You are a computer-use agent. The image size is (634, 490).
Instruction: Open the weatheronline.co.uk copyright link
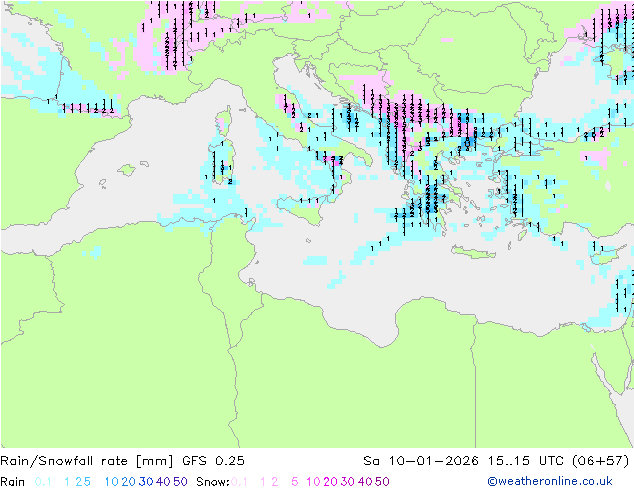tap(550, 481)
